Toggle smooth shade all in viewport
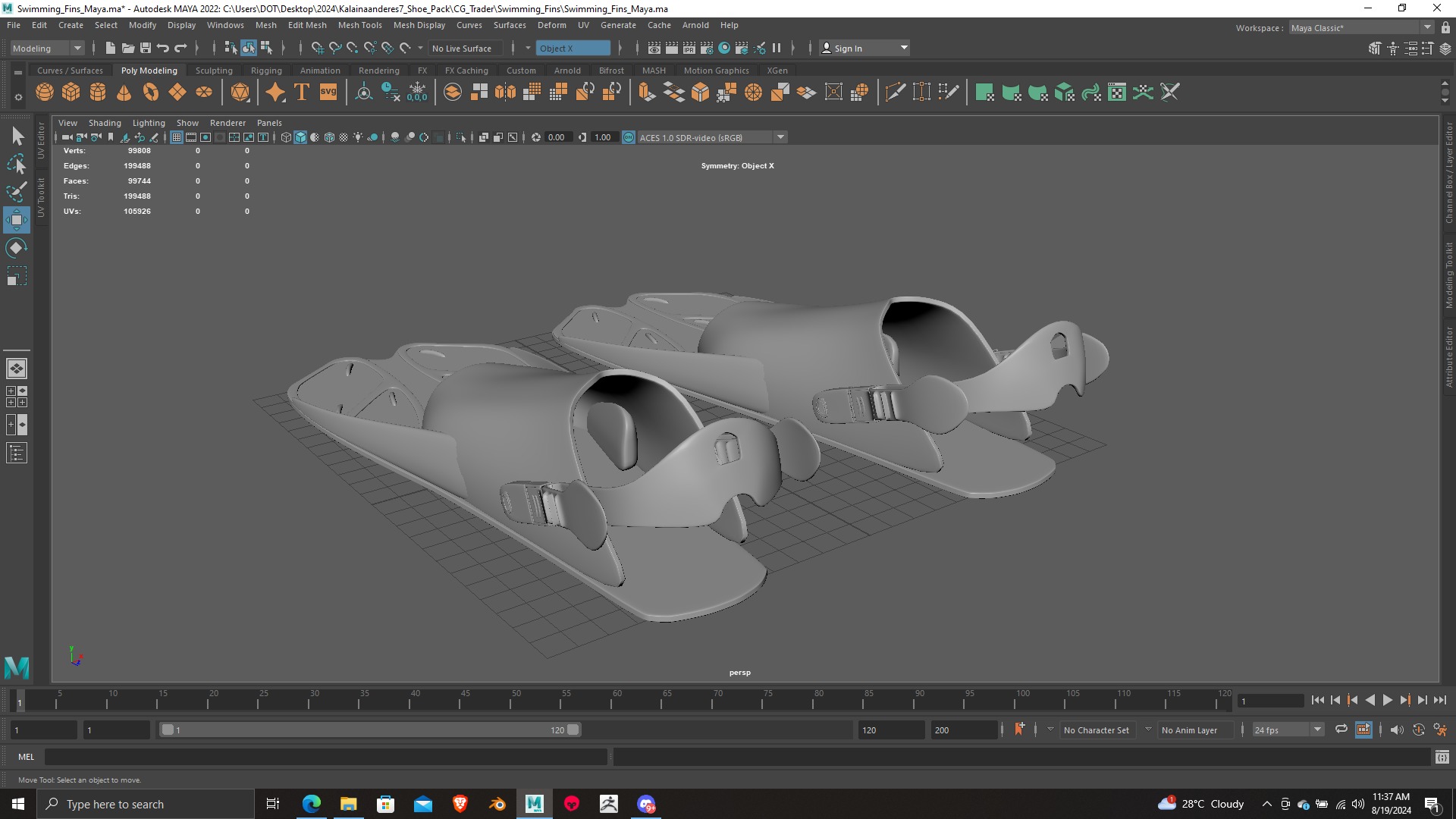This screenshot has height=819, width=1456. pyautogui.click(x=300, y=137)
